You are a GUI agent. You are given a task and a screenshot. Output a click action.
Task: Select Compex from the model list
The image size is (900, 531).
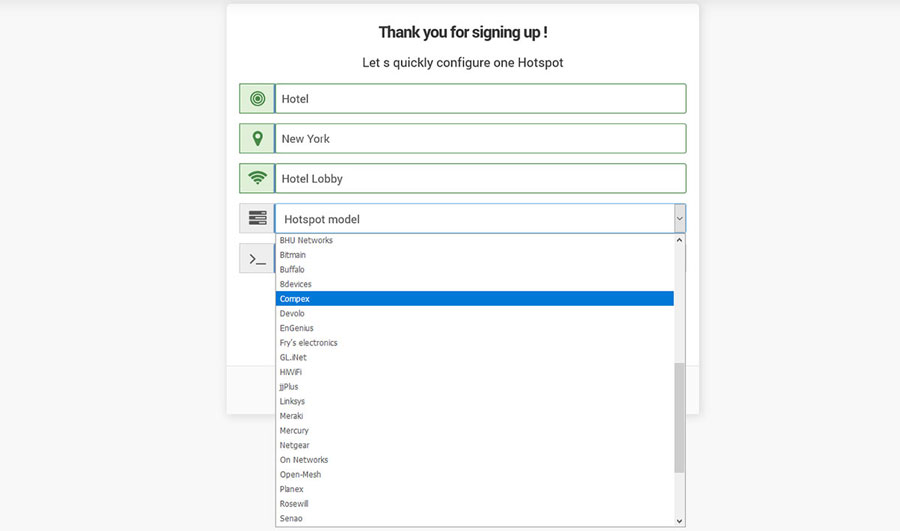coord(475,299)
